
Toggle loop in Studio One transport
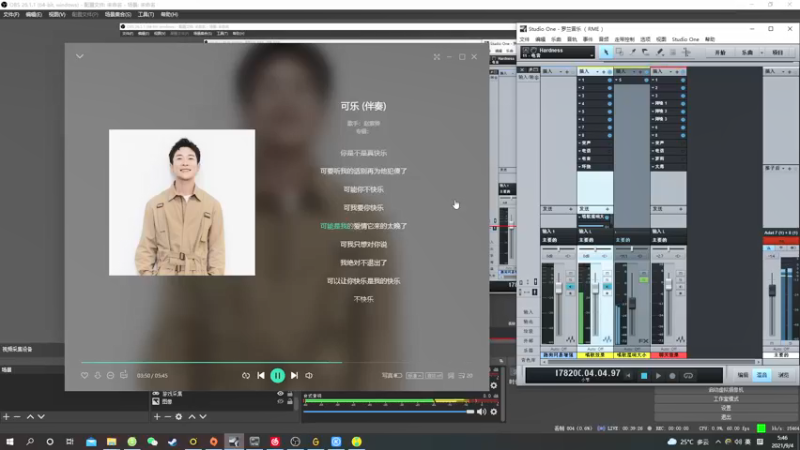(688, 376)
